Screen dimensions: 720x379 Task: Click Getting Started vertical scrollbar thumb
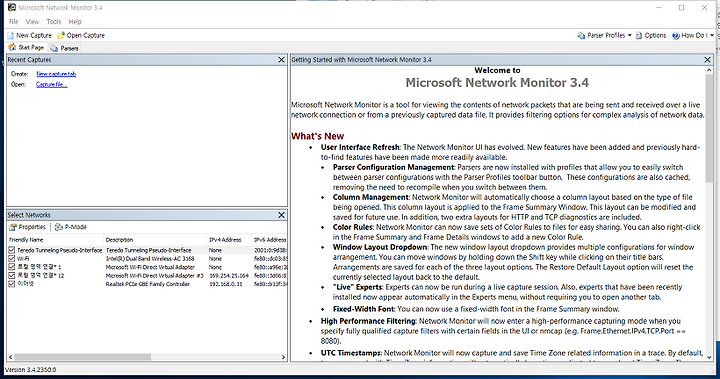pyautogui.click(x=709, y=129)
